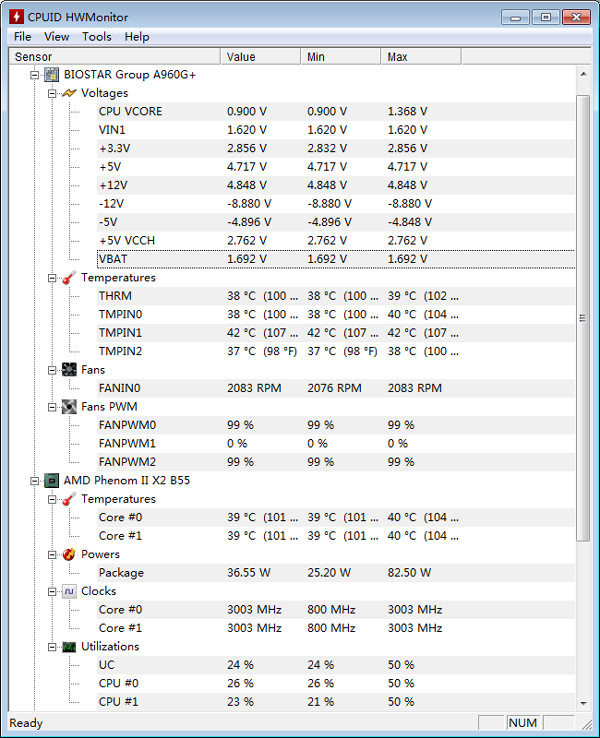Click the scrollbar up arrow

coord(583,74)
